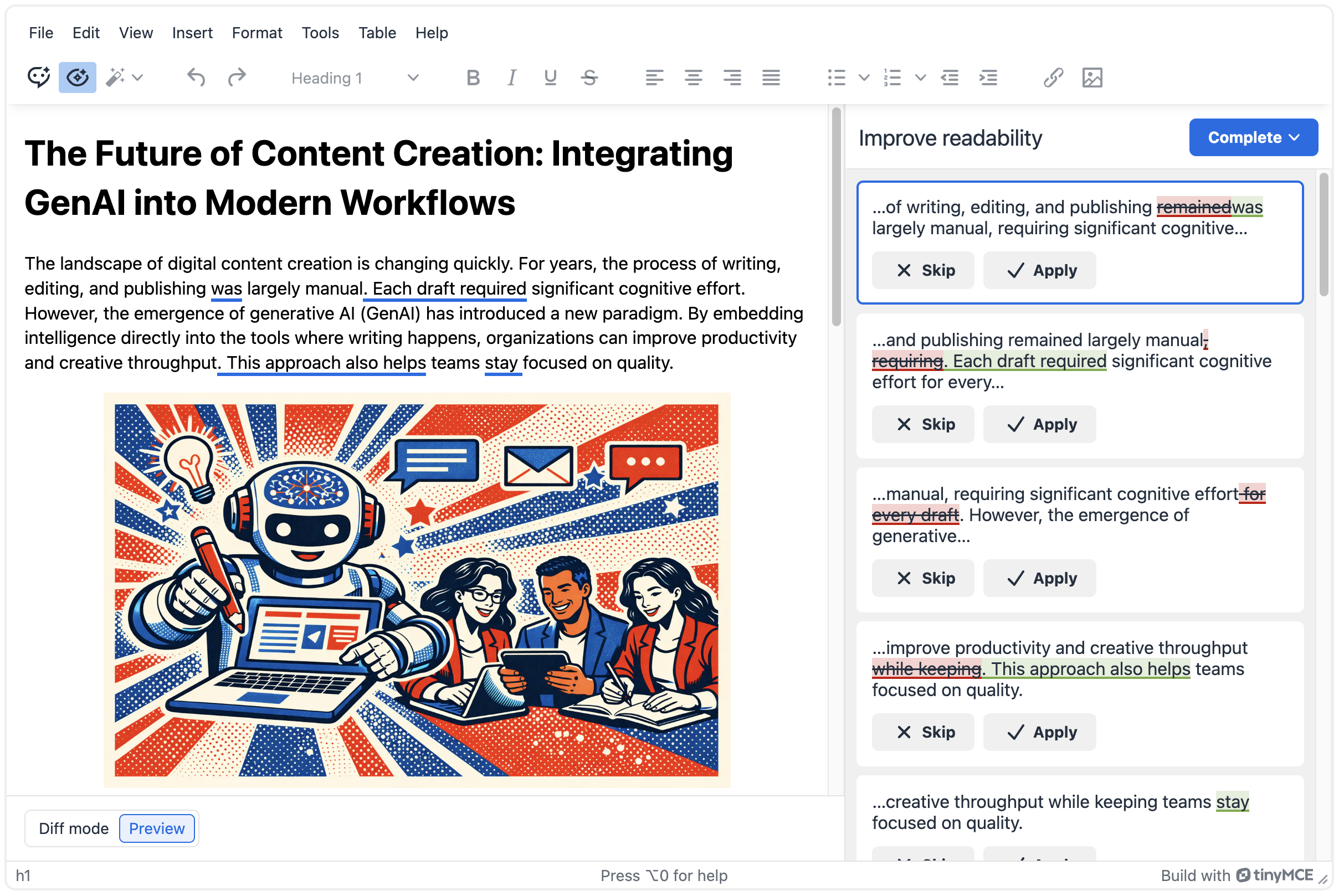Screen dimensions: 1344x896
Task: Switch to Diff mode view
Action: click(74, 828)
